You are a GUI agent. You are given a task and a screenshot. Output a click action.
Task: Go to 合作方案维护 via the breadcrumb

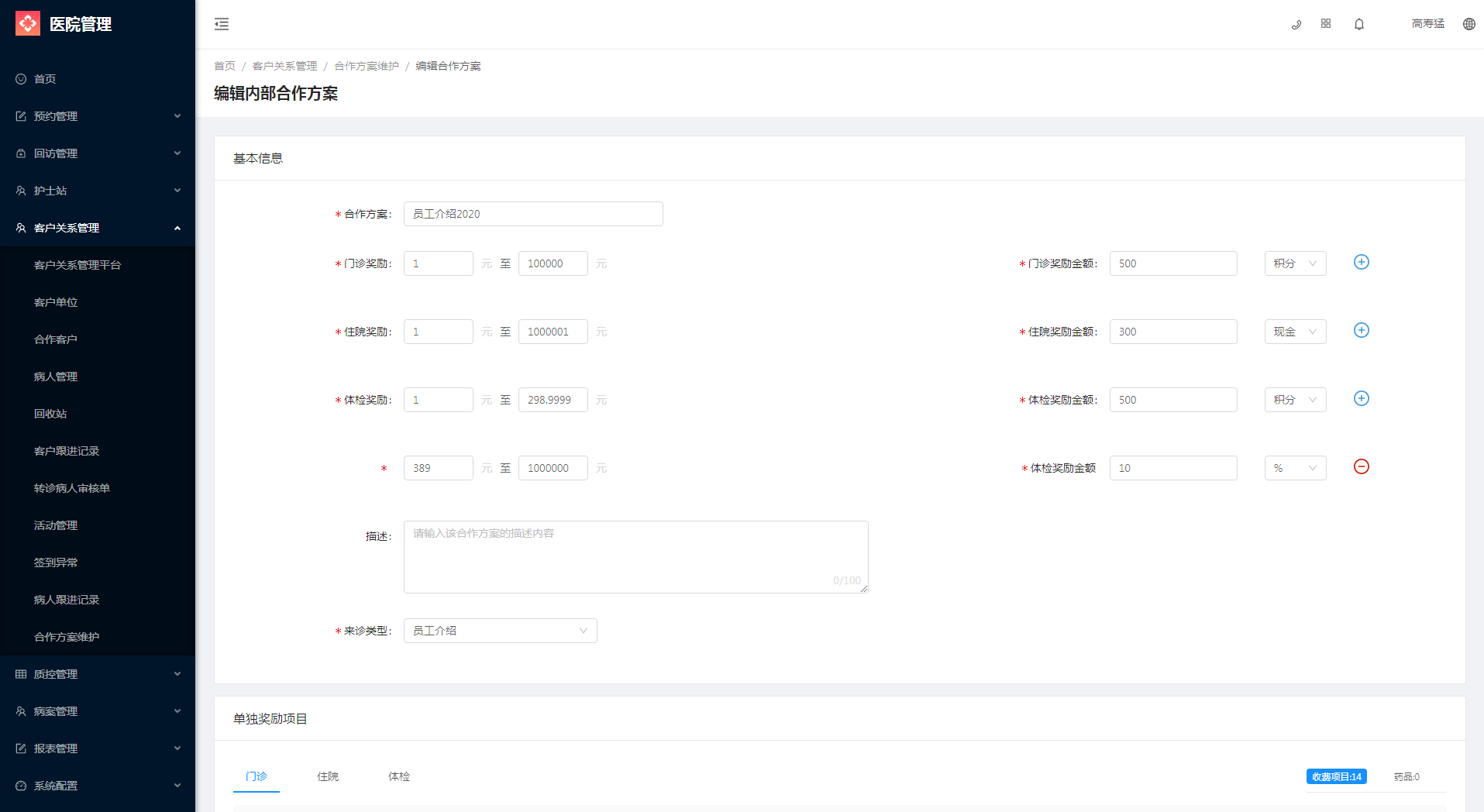click(367, 66)
